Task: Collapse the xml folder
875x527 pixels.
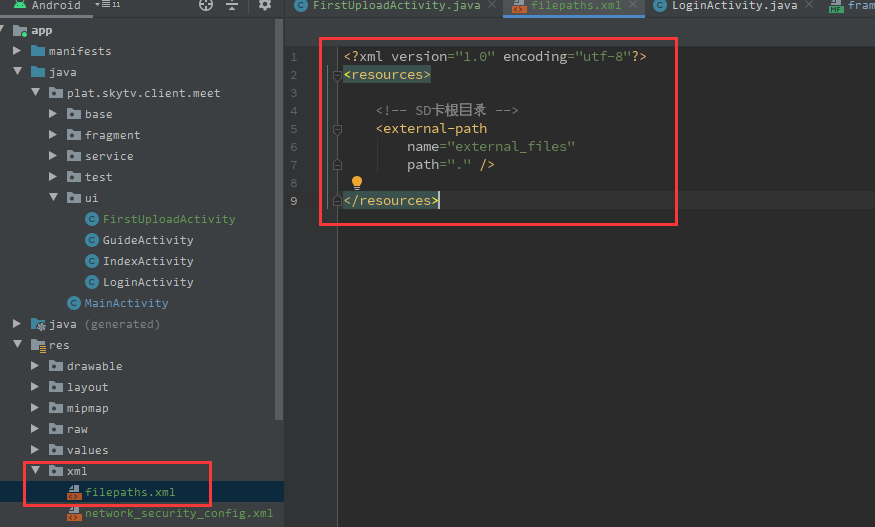Action: point(36,470)
